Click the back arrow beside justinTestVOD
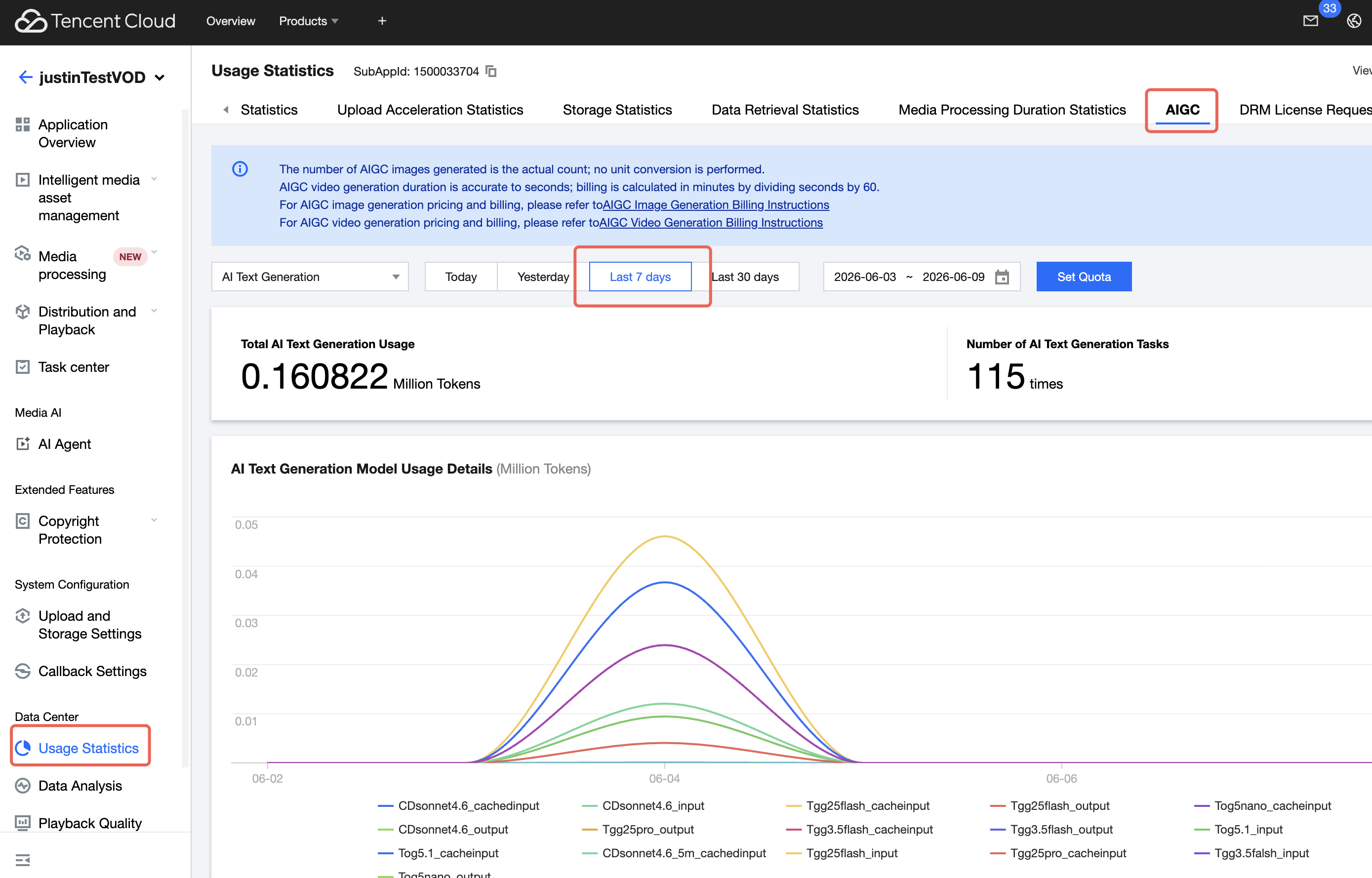This screenshot has height=878, width=1372. (25, 77)
